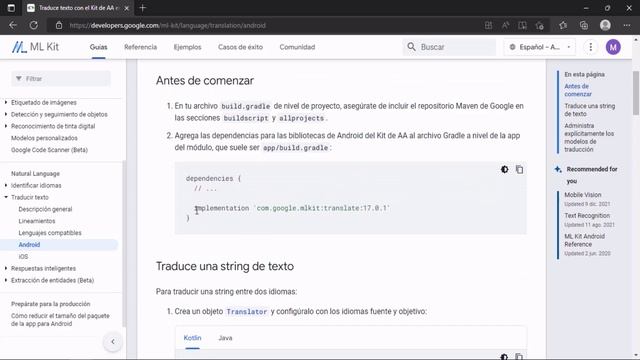640x360 pixels.
Task: Open the Referencia tab
Action: tap(140, 47)
